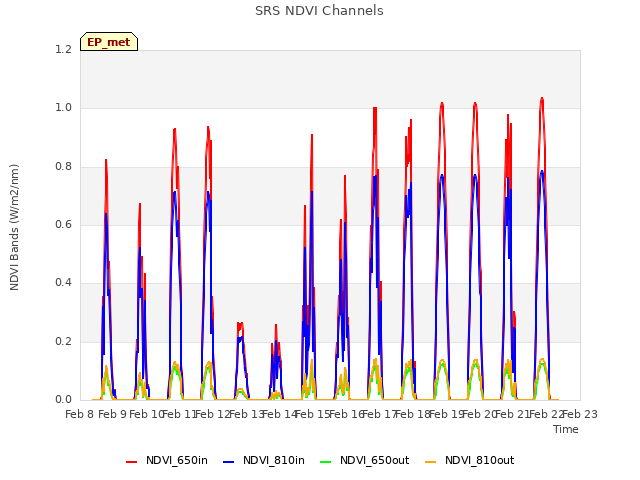Image resolution: width=640 pixels, height=480 pixels.
Task: Click the blue NDVI_810in legend swatch
Action: coord(229,461)
